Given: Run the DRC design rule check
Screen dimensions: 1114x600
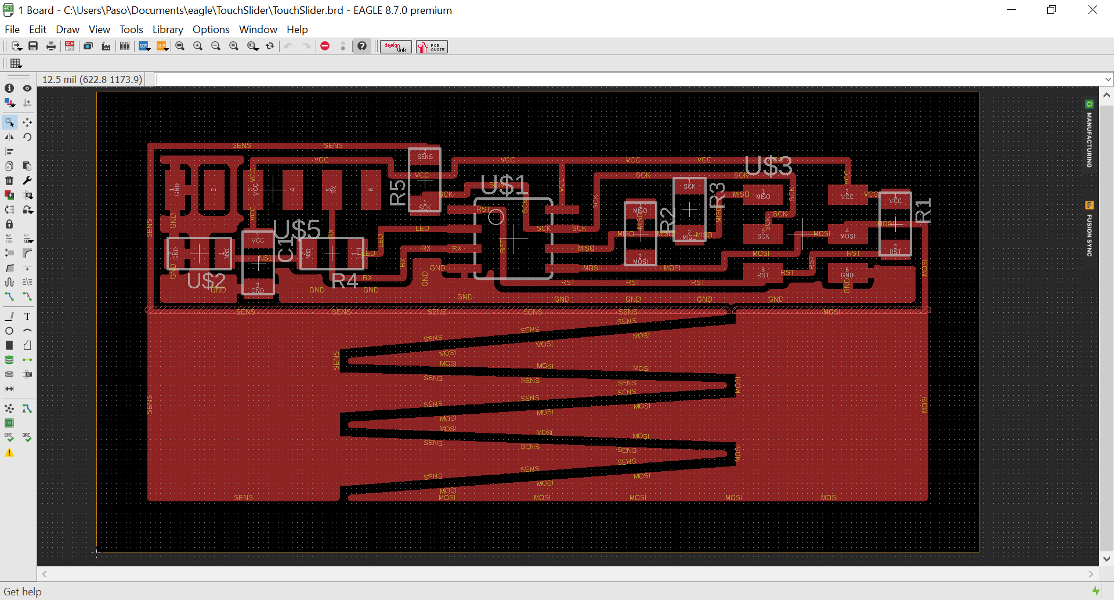Looking at the screenshot, I should 27,437.
